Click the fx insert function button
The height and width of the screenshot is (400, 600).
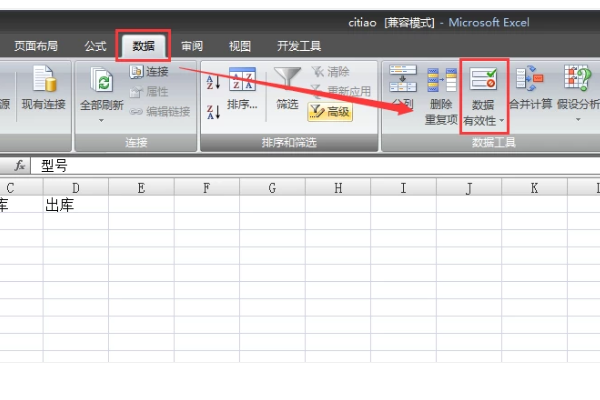20,166
